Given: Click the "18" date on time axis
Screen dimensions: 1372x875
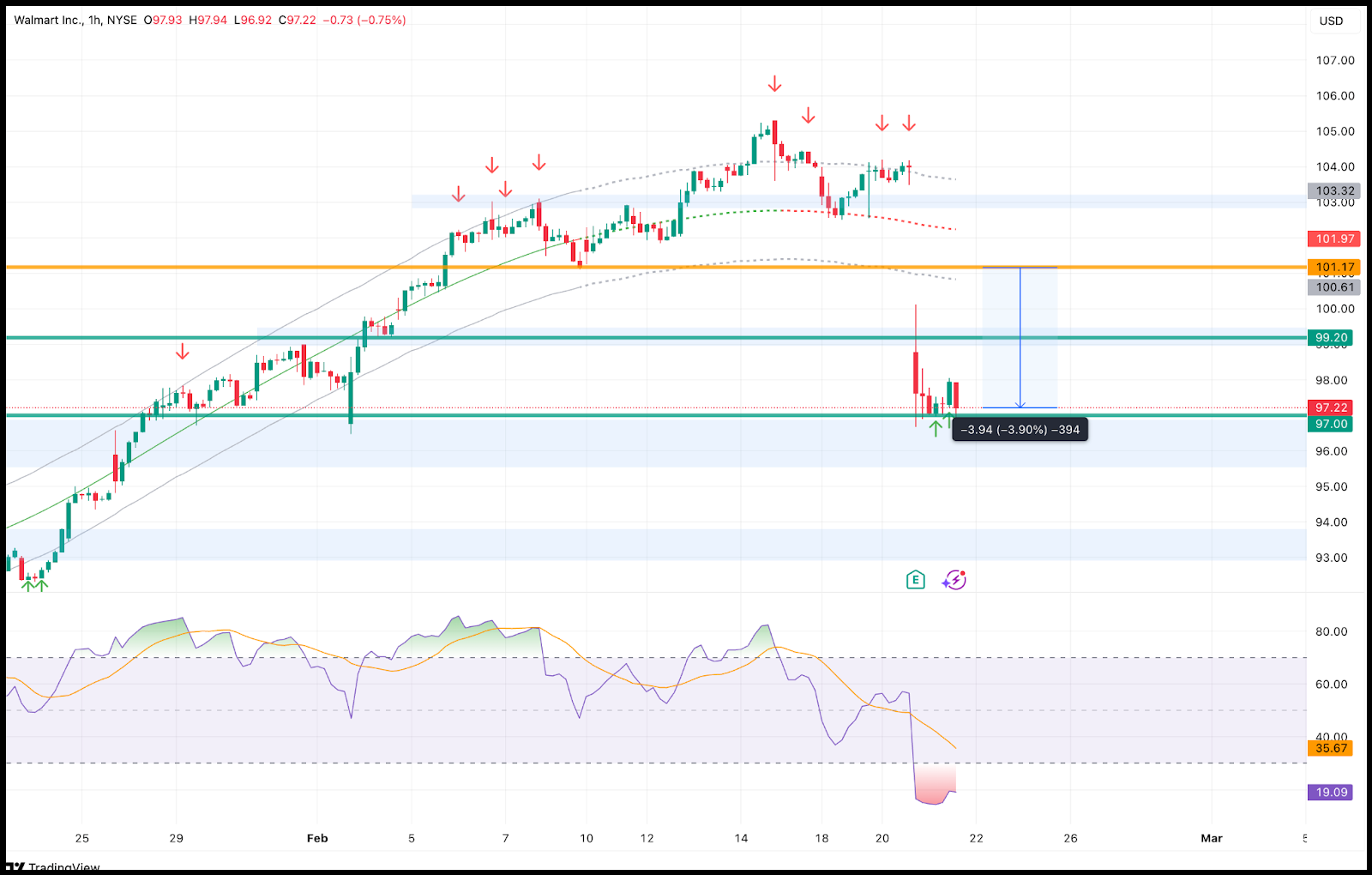Looking at the screenshot, I should (821, 838).
